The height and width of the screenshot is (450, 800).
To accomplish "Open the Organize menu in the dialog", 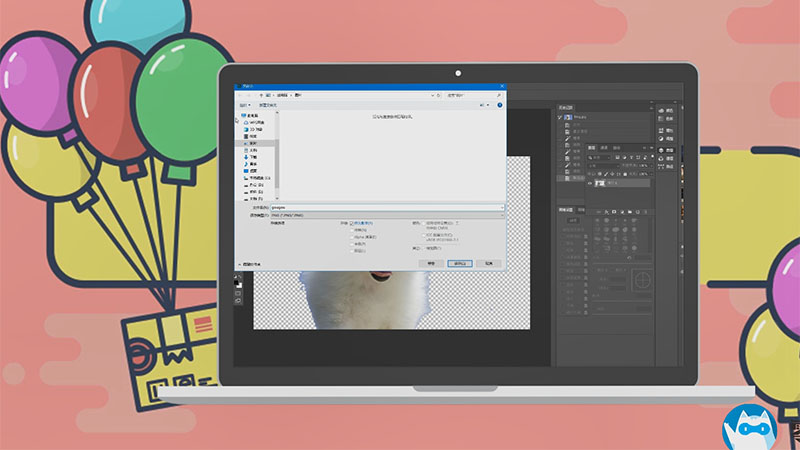I will 243,103.
